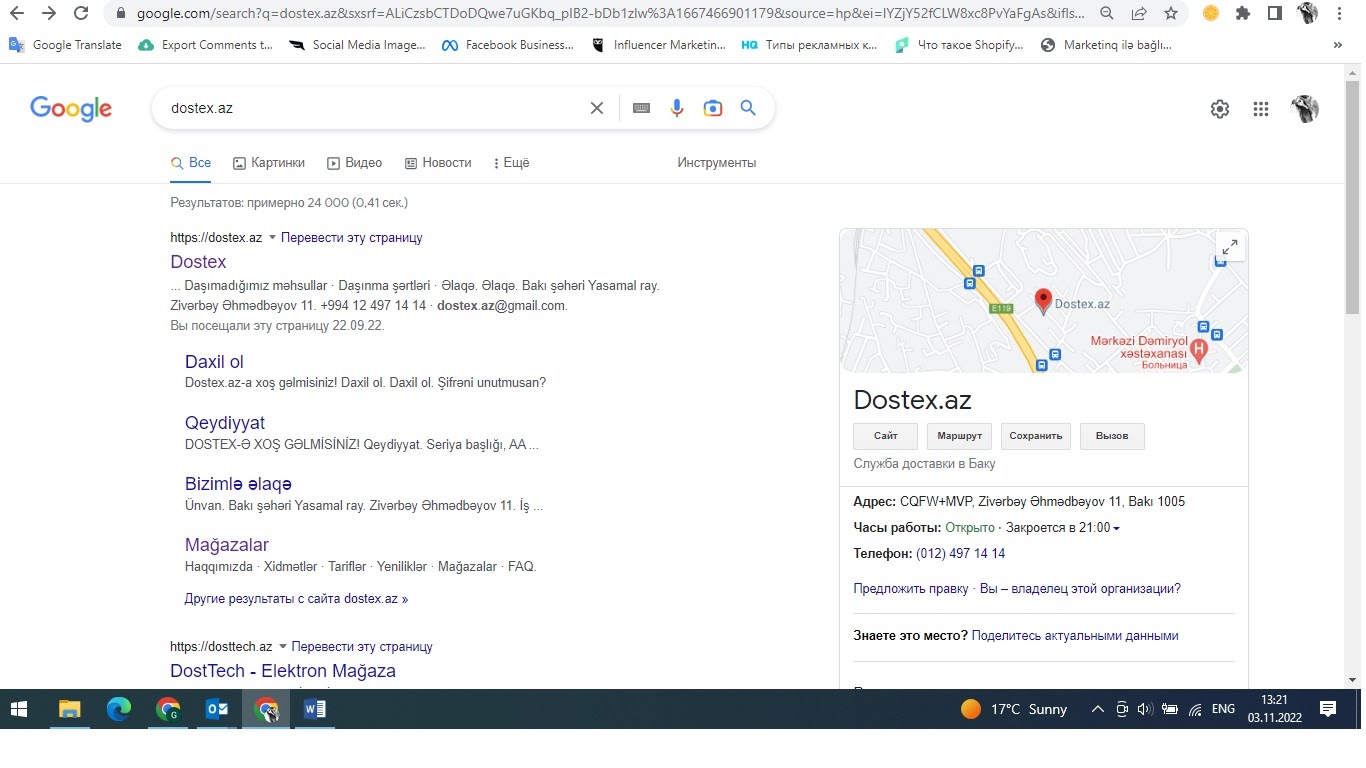Open Google Translate bookmark
1366x768 pixels.
click(66, 45)
